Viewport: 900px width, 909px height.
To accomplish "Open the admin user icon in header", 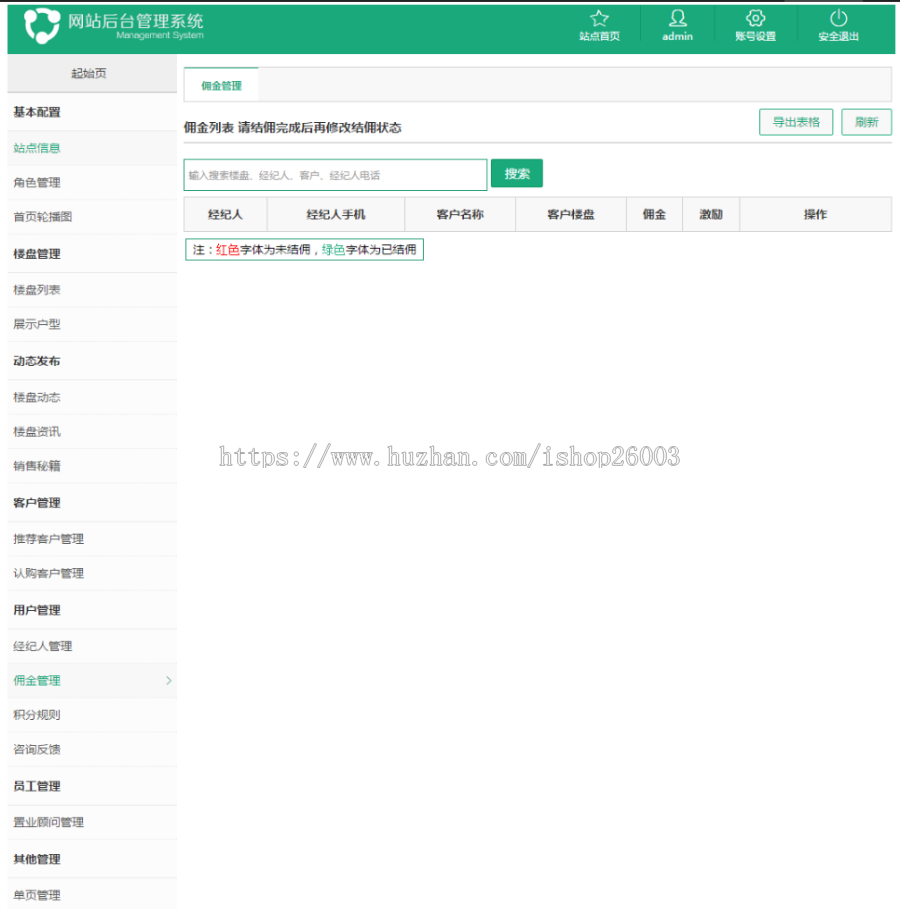I will coord(677,27).
